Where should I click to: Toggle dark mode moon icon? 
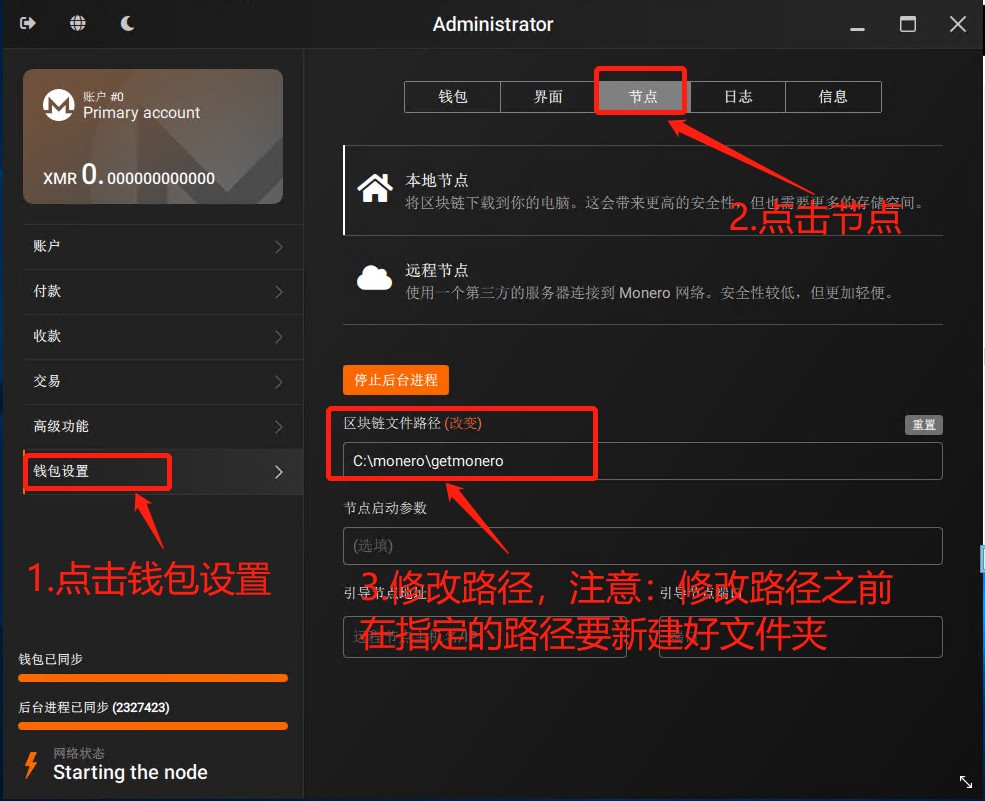(127, 24)
